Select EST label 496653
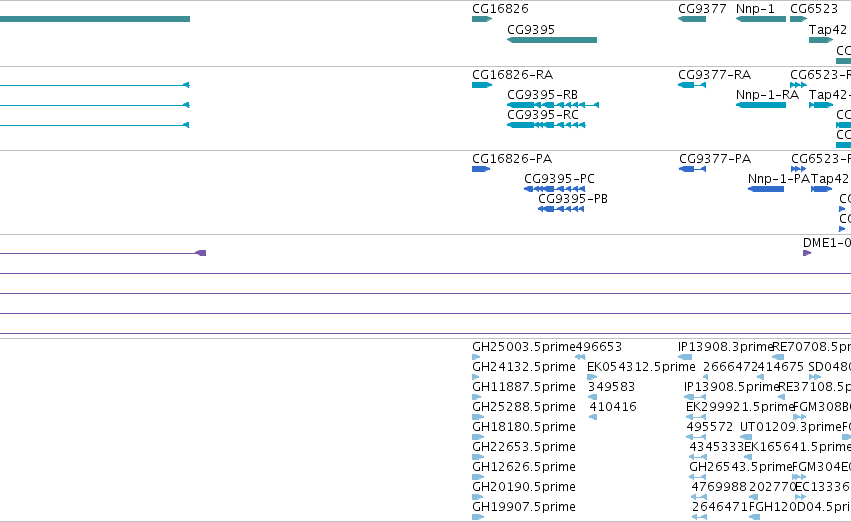Image resolution: width=851 pixels, height=522 pixels. point(598,347)
